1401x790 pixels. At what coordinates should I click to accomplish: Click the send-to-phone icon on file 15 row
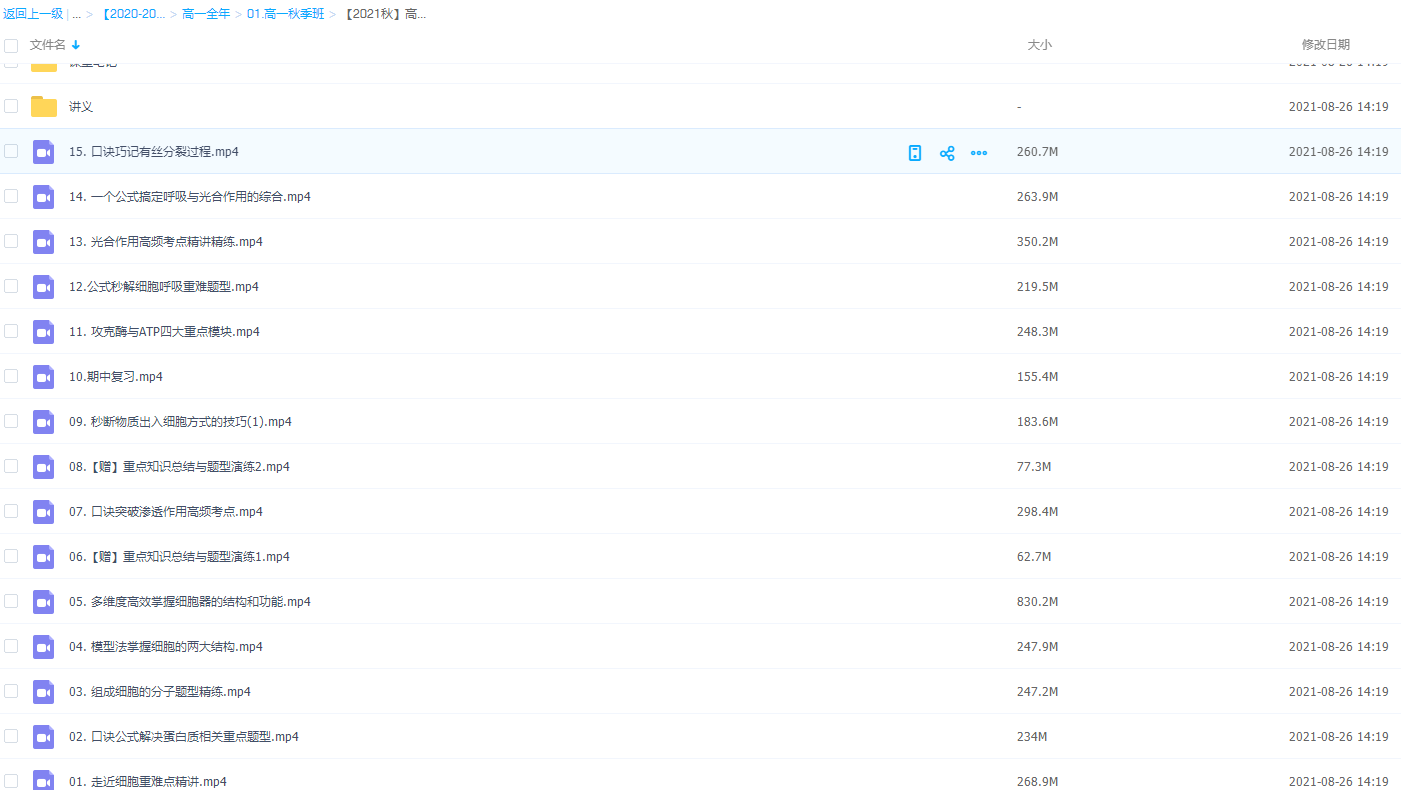click(x=914, y=153)
